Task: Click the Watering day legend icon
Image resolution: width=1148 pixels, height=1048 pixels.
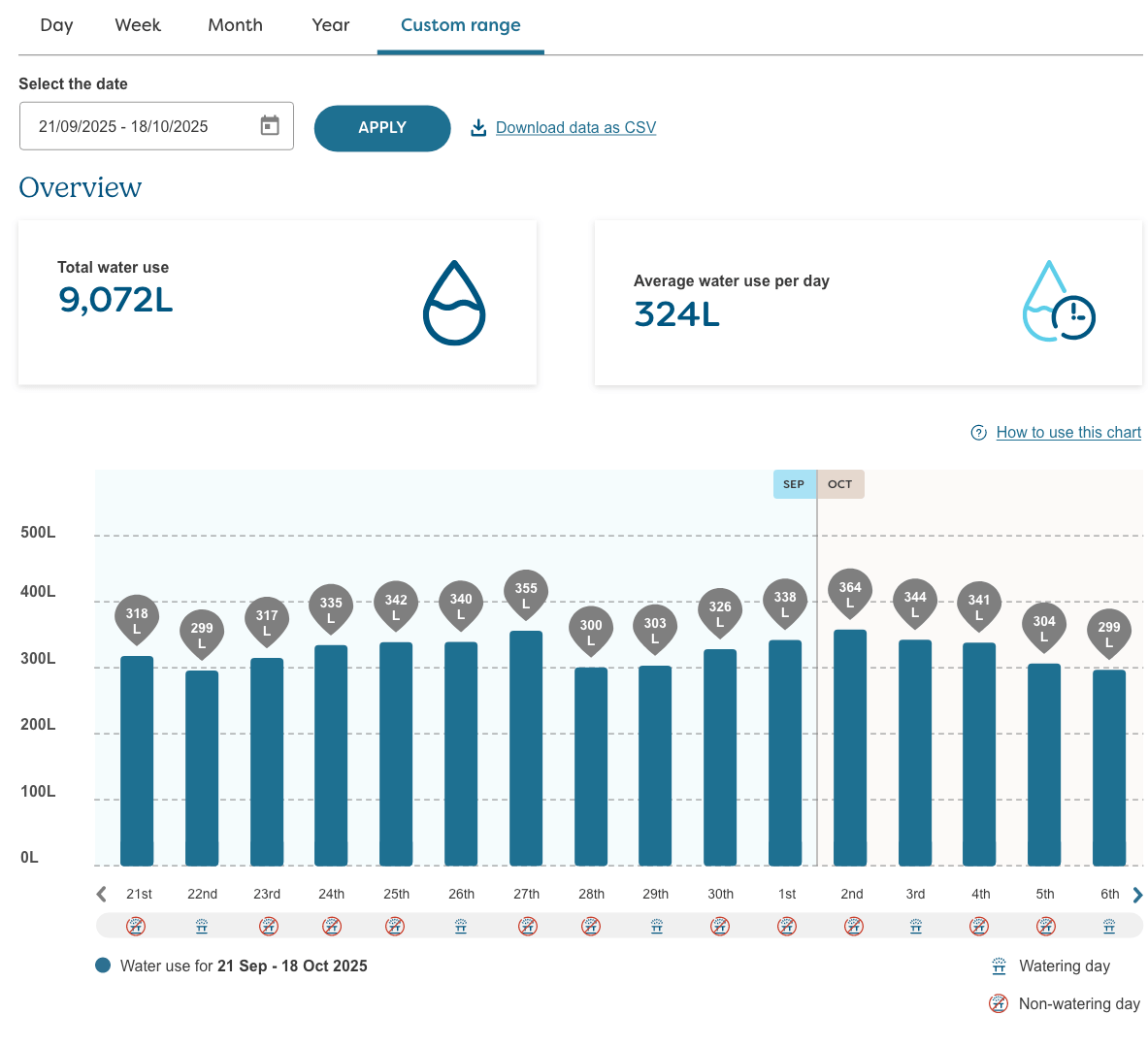Action: (998, 966)
